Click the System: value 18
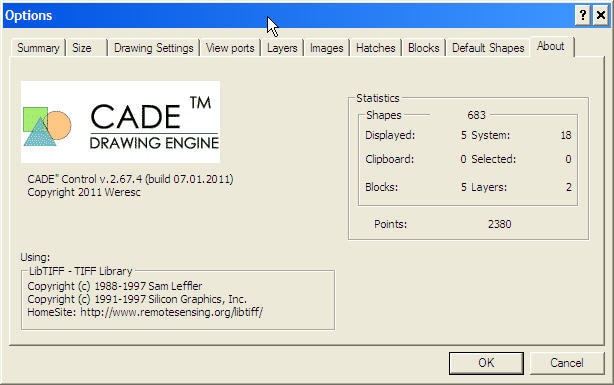Viewport: 614px width, 385px height. tap(566, 136)
